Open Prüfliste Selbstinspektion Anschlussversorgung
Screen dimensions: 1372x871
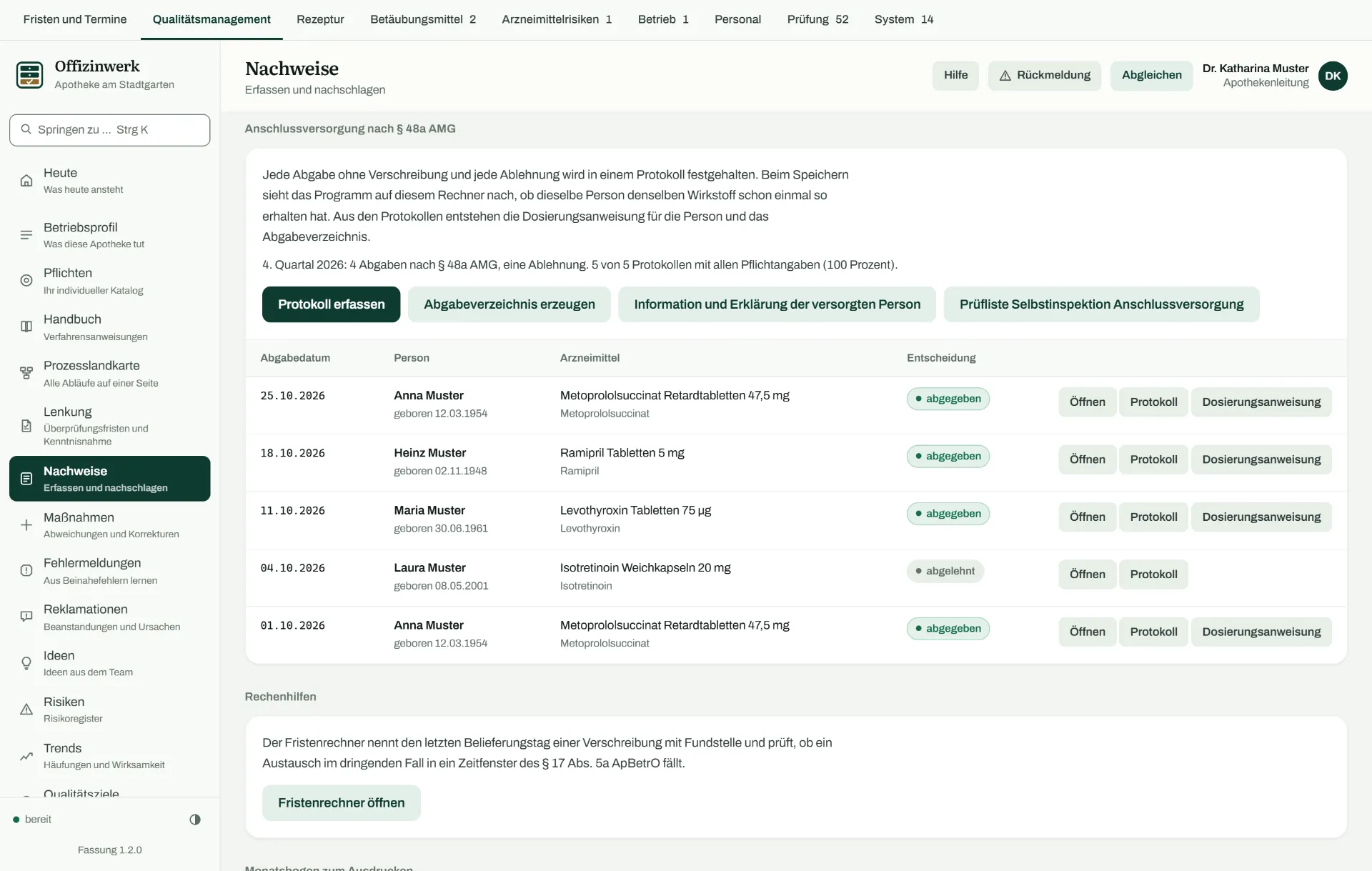pyautogui.click(x=1101, y=304)
